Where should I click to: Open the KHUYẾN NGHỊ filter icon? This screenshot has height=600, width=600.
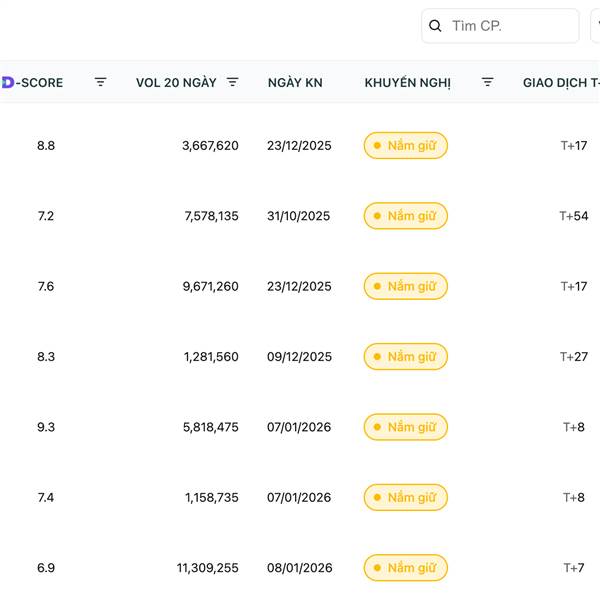click(x=487, y=82)
